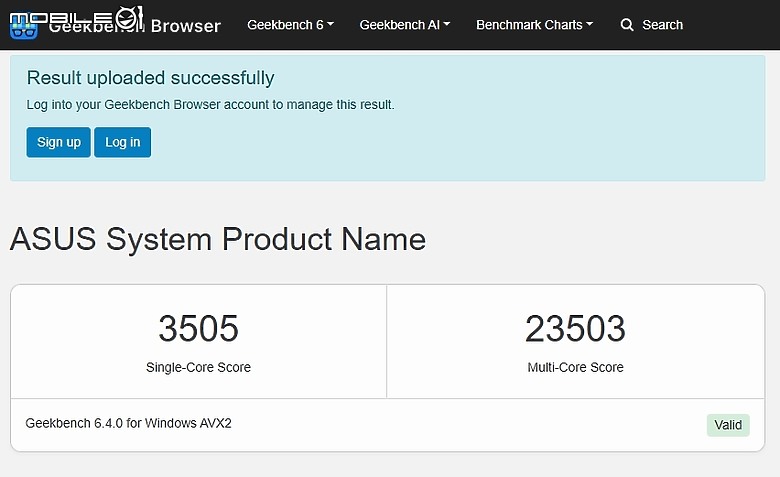Select the multi-core score 23503
This screenshot has height=477, width=780.
click(x=575, y=329)
